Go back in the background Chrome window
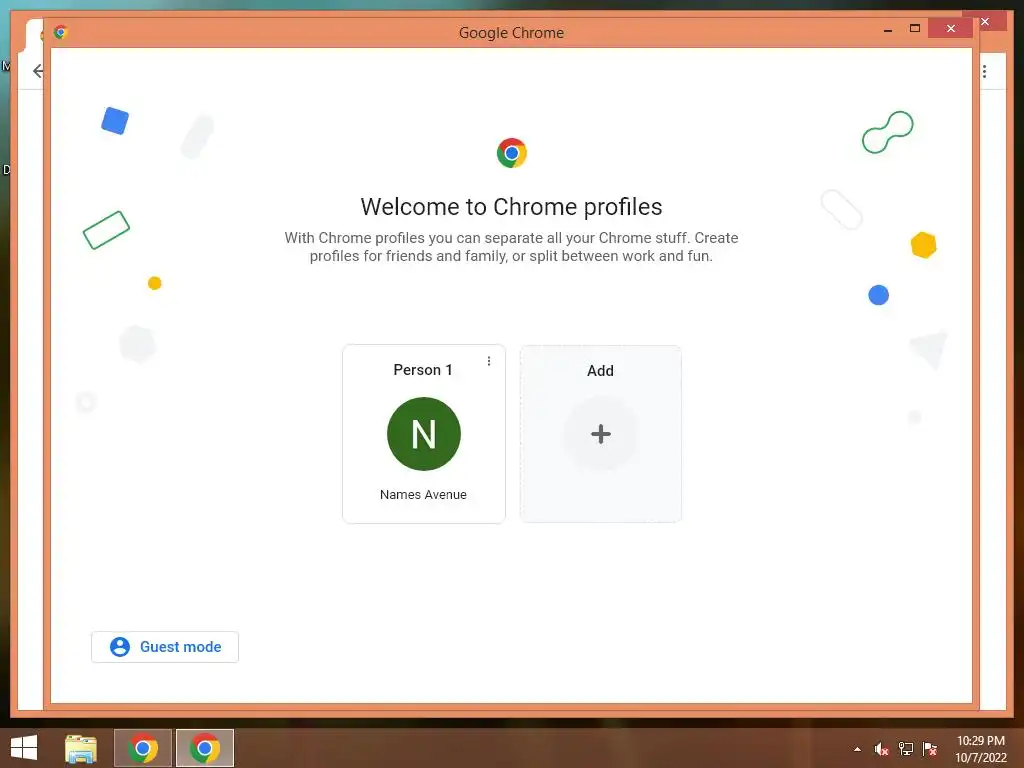Screen dimensions: 1024x768 [37, 71]
